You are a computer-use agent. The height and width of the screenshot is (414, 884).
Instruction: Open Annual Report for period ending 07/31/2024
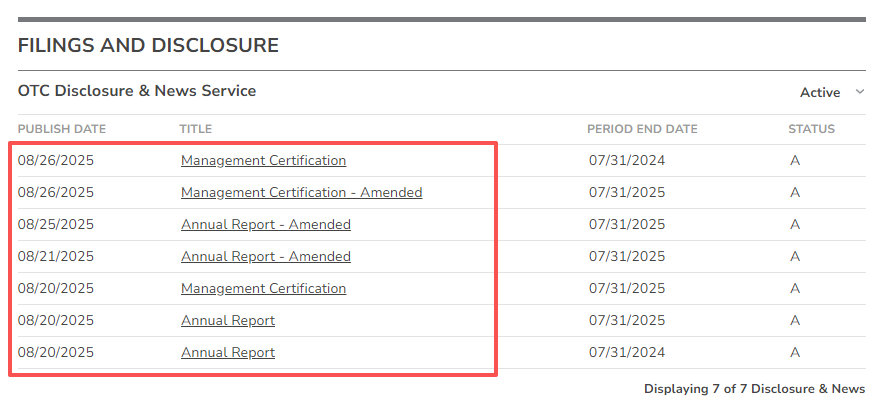click(x=228, y=352)
